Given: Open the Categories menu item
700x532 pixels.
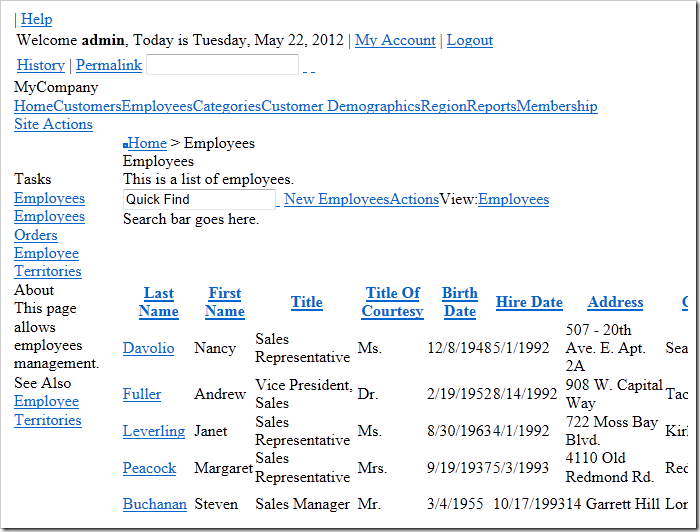Looking at the screenshot, I should click(x=226, y=106).
